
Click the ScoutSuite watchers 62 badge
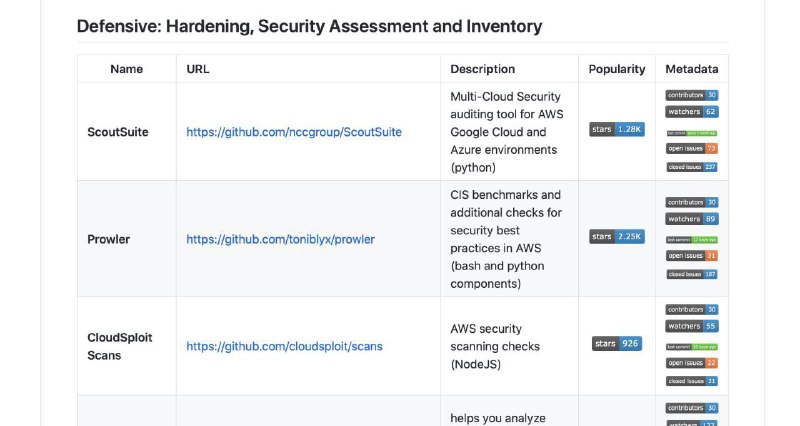[x=692, y=112]
